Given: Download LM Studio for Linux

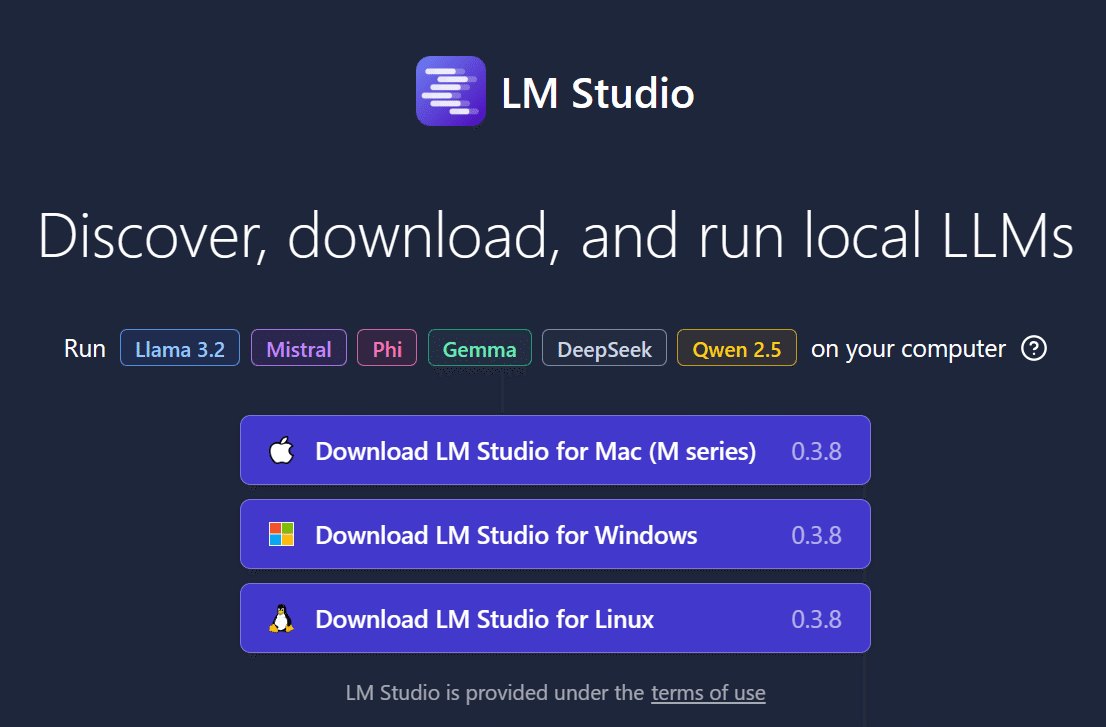Looking at the screenshot, I should (555, 618).
